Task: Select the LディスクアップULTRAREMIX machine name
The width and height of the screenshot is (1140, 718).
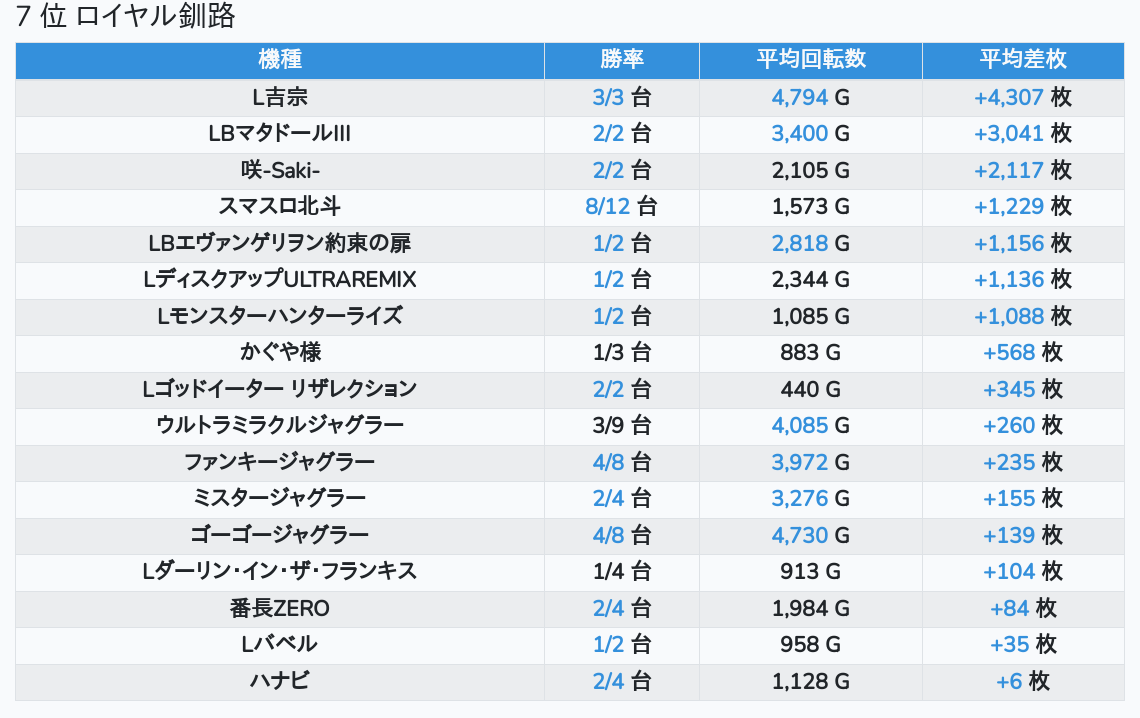Action: [280, 280]
